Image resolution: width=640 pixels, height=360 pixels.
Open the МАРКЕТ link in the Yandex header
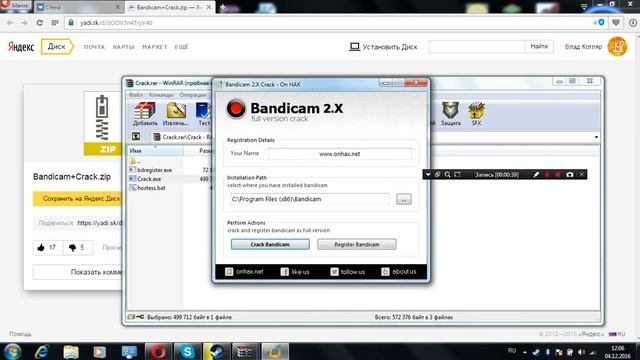click(155, 47)
